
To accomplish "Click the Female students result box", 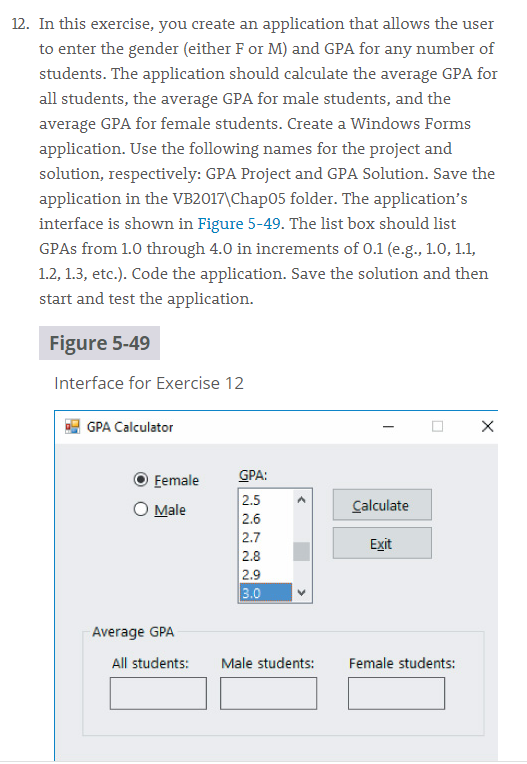I will pyautogui.click(x=396, y=693).
